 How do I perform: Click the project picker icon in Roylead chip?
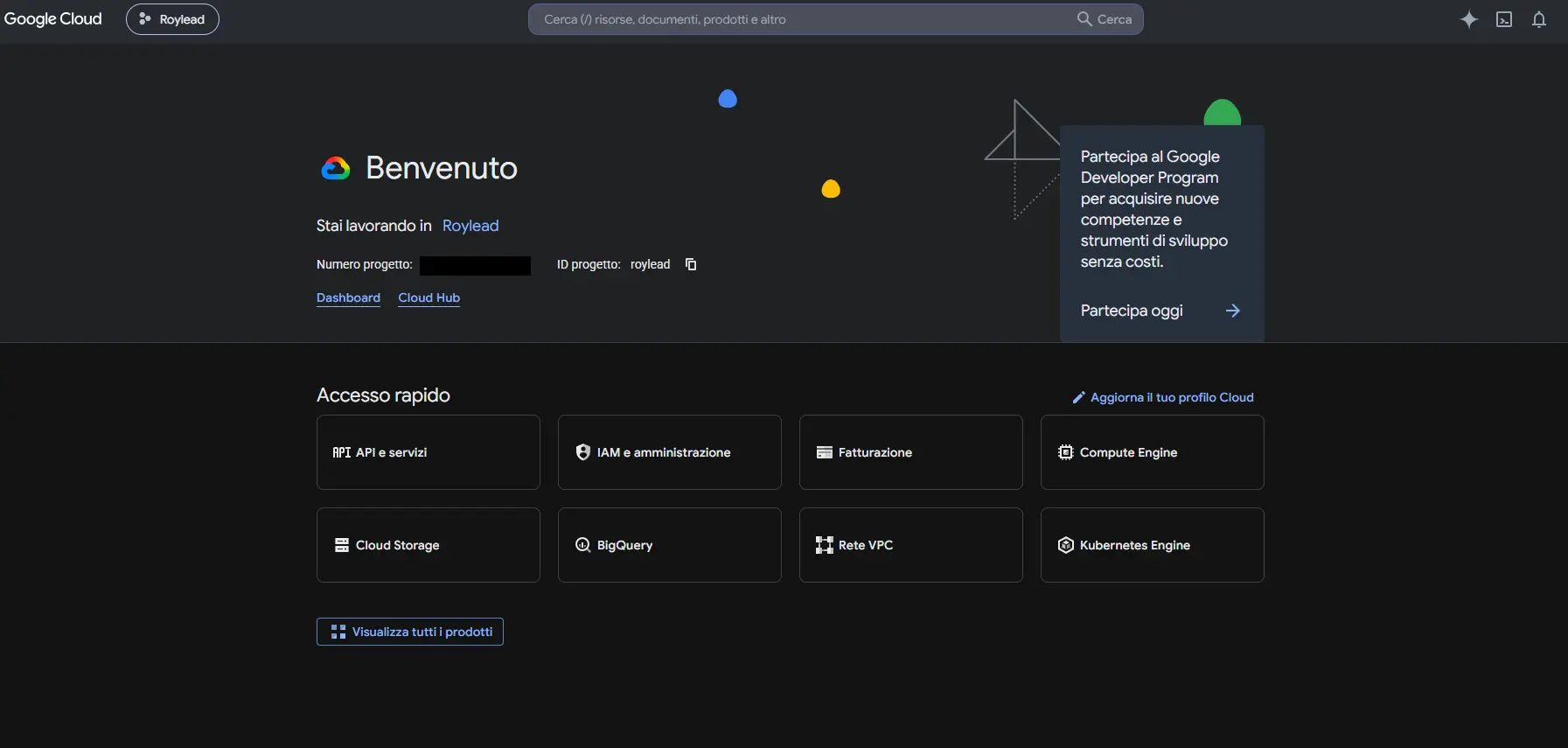tap(145, 18)
